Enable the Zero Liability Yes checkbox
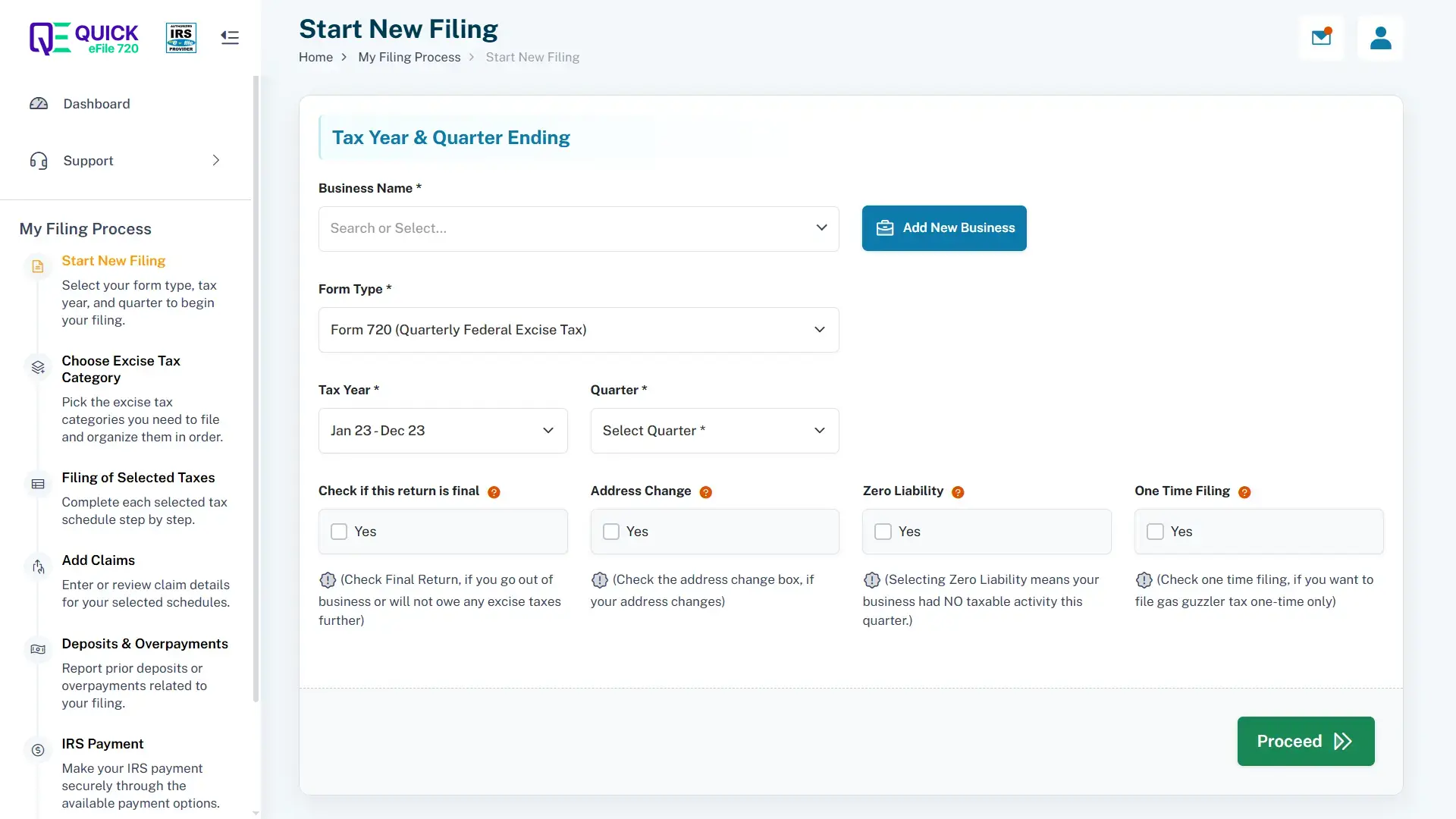Screen dimensions: 1456x819 883,532
